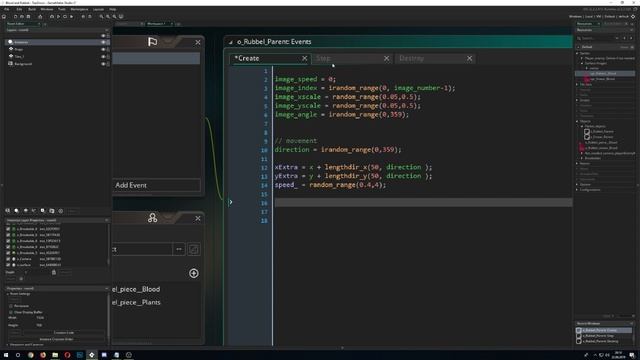
Task: Delete the selected layer icon
Action: 61,211
